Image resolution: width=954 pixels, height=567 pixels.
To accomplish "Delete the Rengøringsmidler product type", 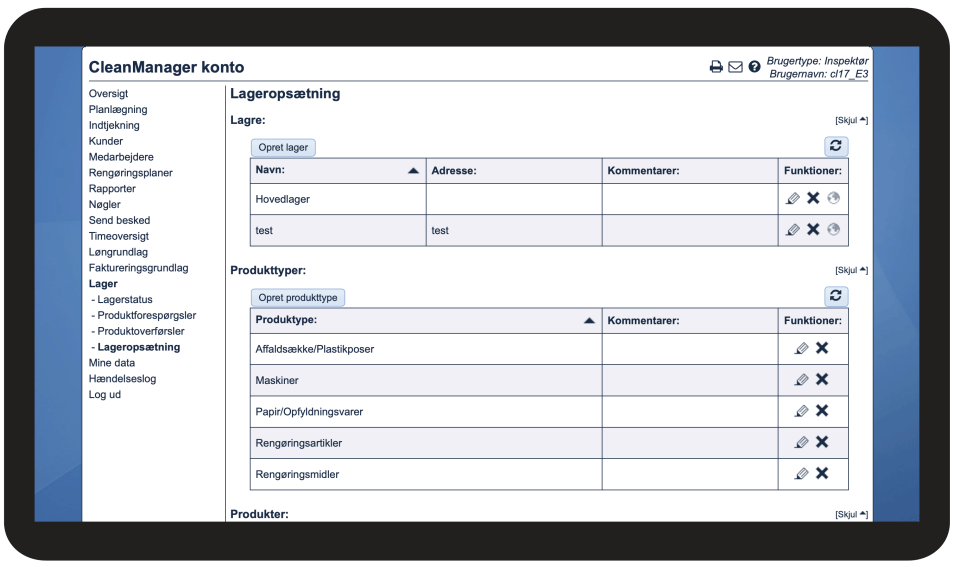I will tap(822, 473).
